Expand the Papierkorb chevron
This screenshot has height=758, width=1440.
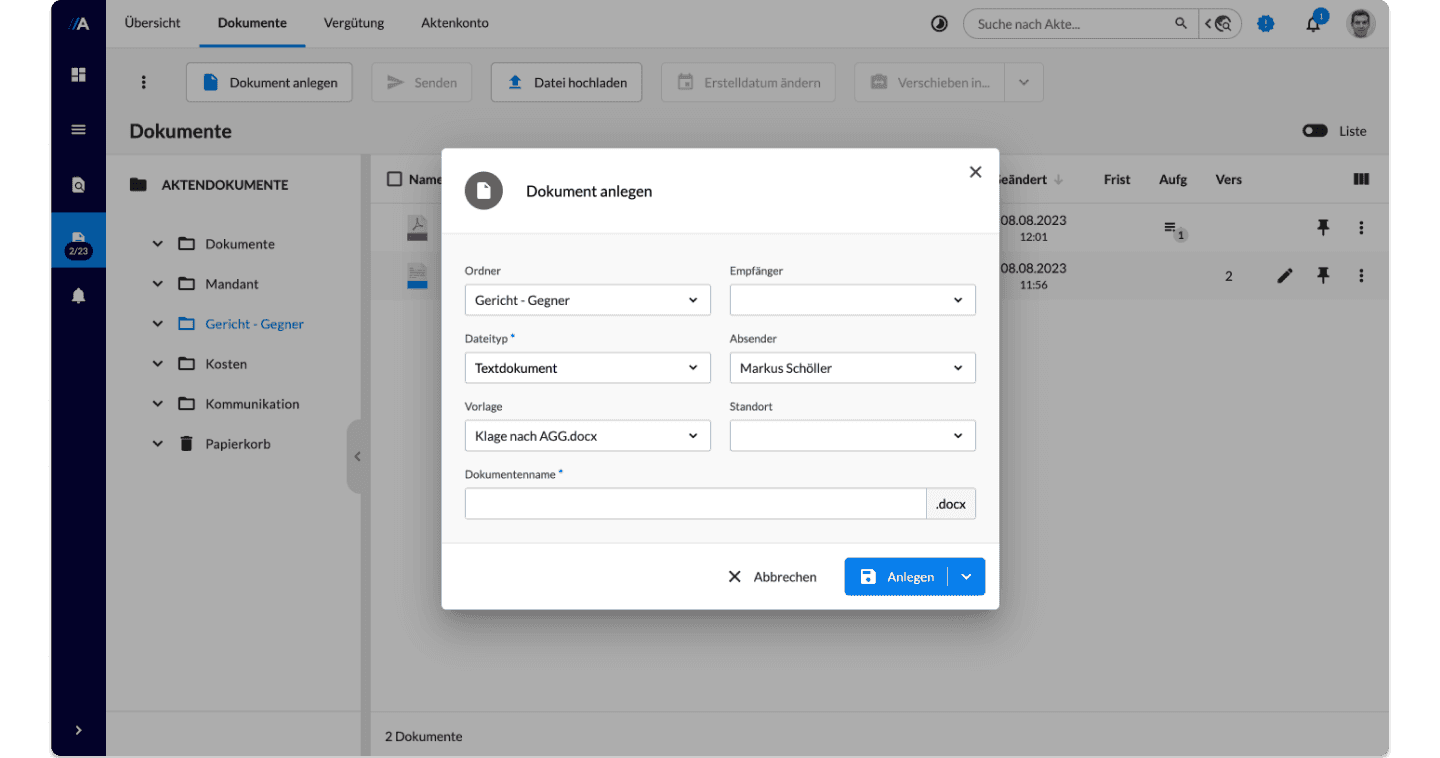tap(157, 444)
